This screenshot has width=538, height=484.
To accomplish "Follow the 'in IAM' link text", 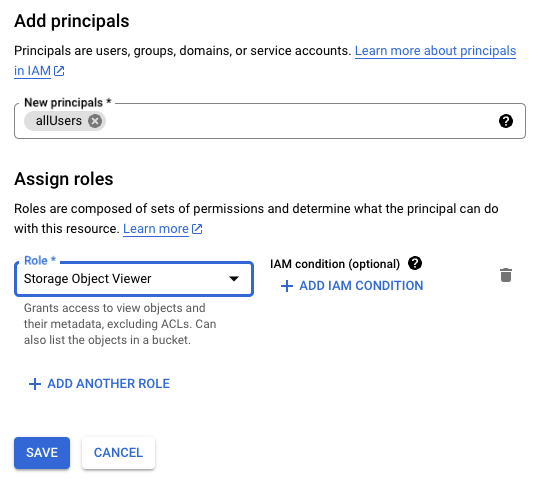I will tap(32, 71).
